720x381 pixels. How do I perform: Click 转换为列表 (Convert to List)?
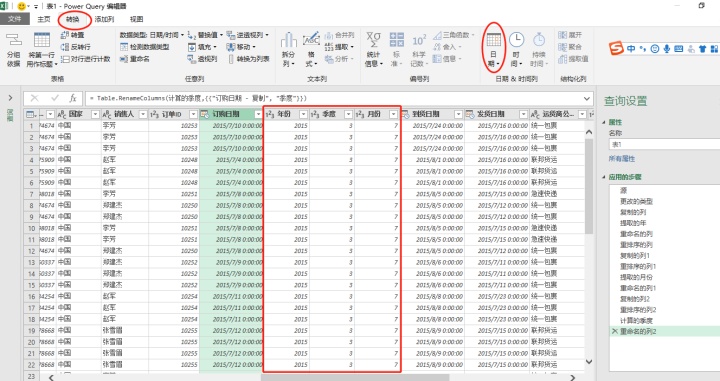249,59
